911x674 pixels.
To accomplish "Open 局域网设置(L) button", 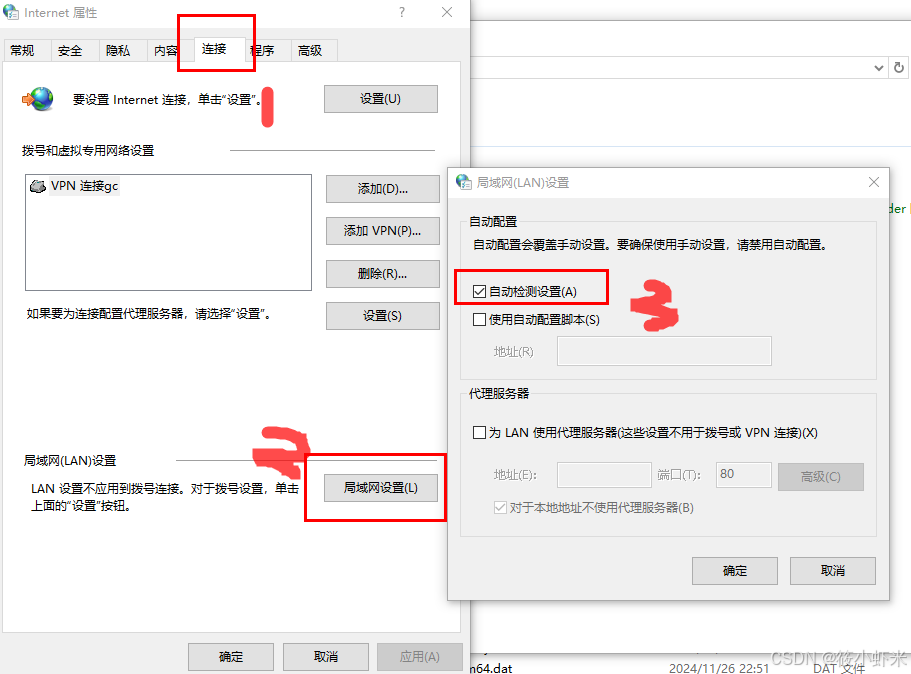I will coord(381,487).
